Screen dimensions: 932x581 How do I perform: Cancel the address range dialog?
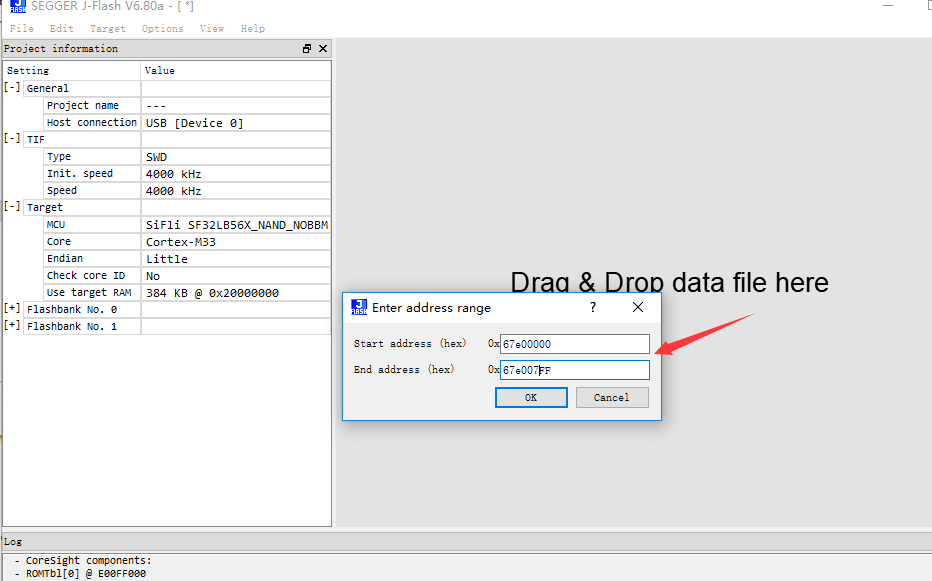(x=612, y=397)
